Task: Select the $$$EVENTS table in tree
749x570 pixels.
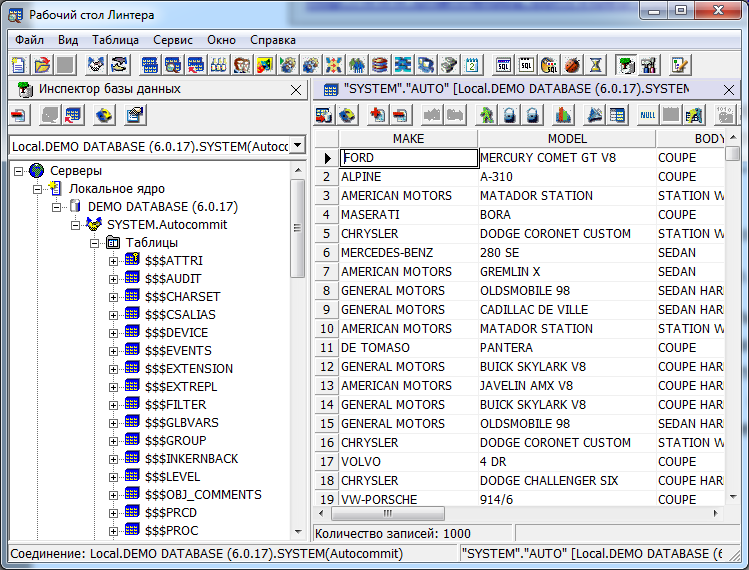Action: 178,350
